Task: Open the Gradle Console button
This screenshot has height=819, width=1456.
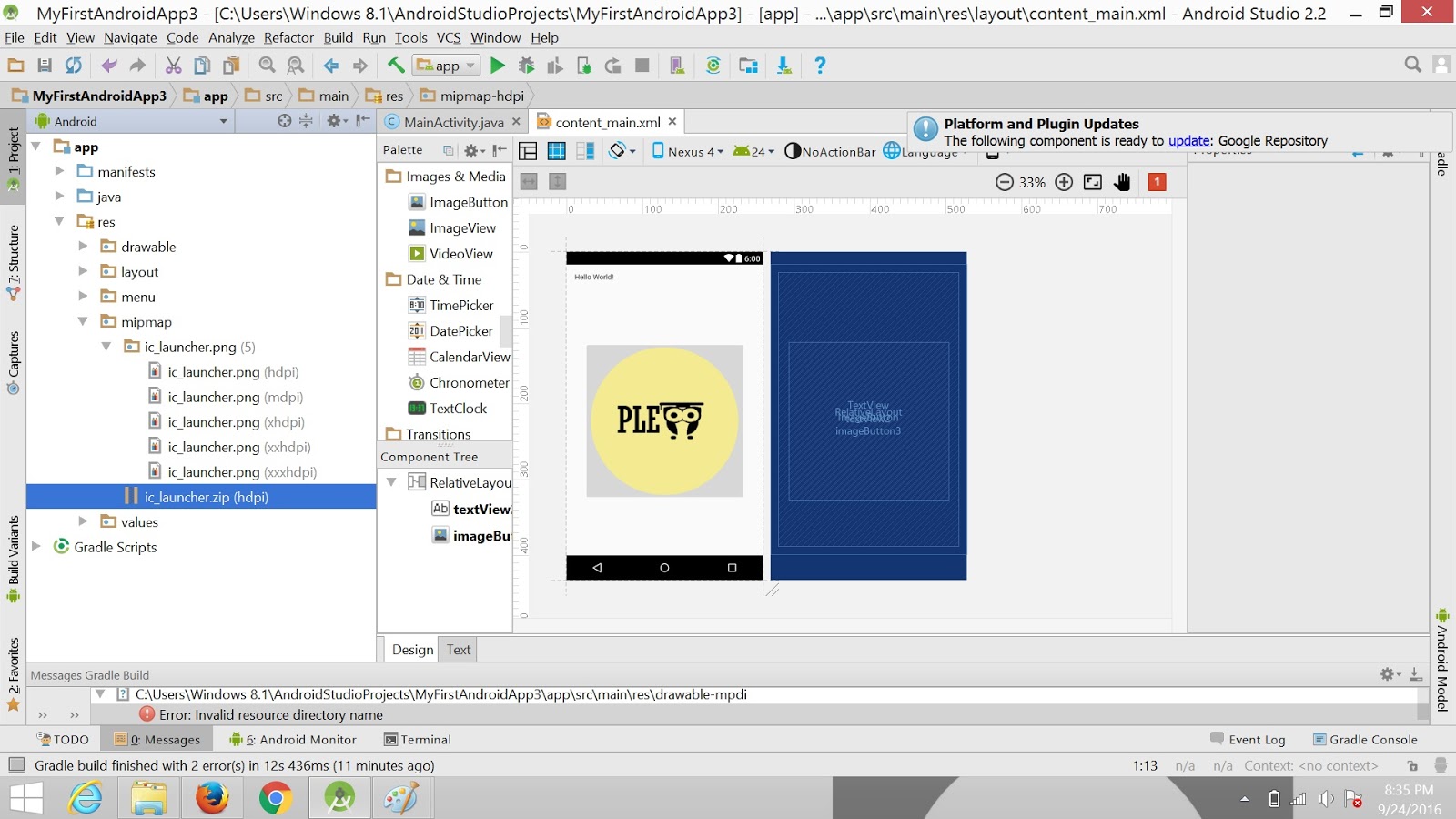Action: click(1365, 740)
